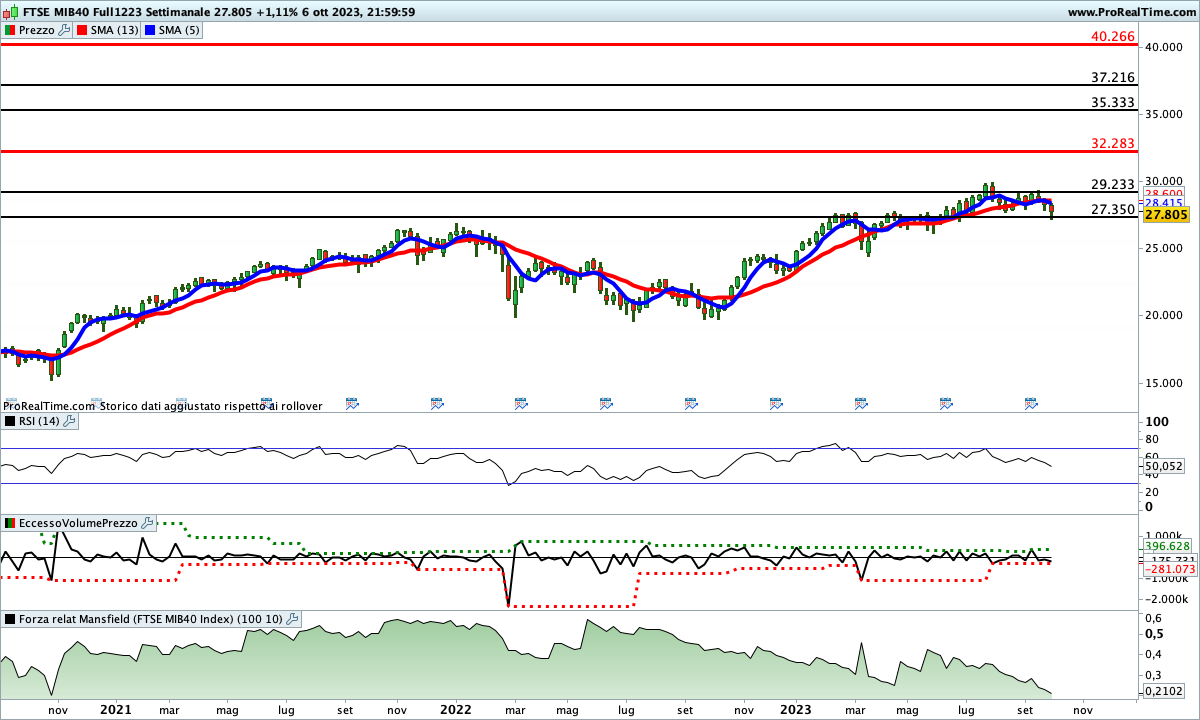Click the EccessoVolumePrezzo color swatch
The image size is (1200, 720).
(10, 523)
